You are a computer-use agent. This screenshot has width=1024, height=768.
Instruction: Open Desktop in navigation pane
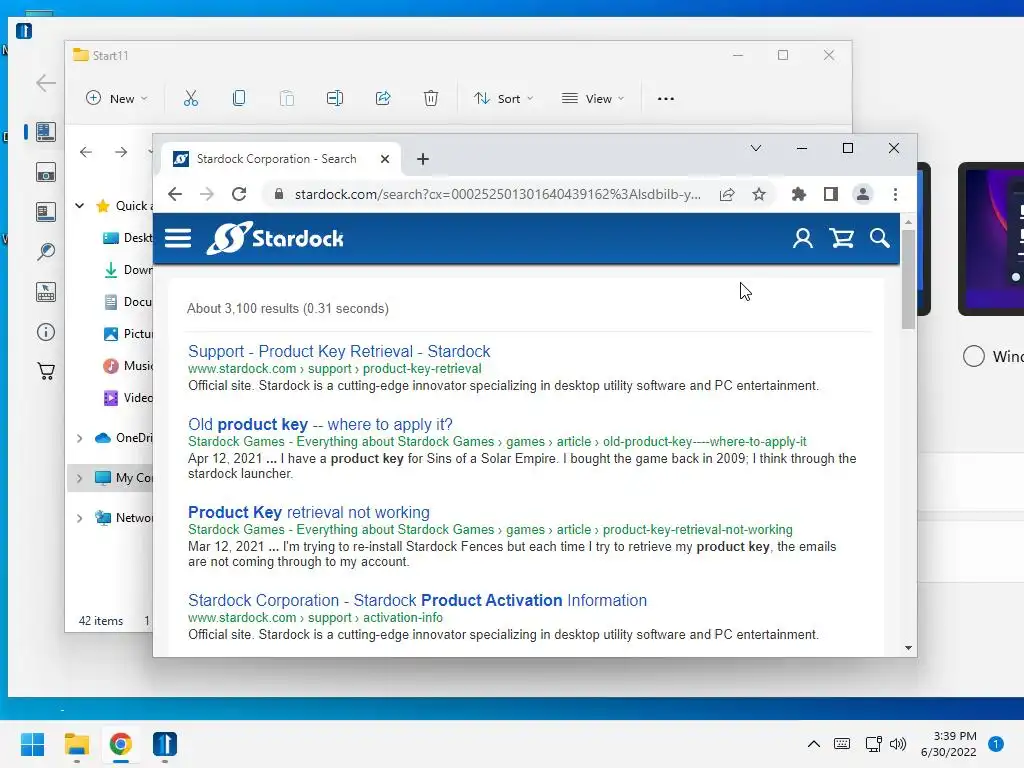pos(128,238)
